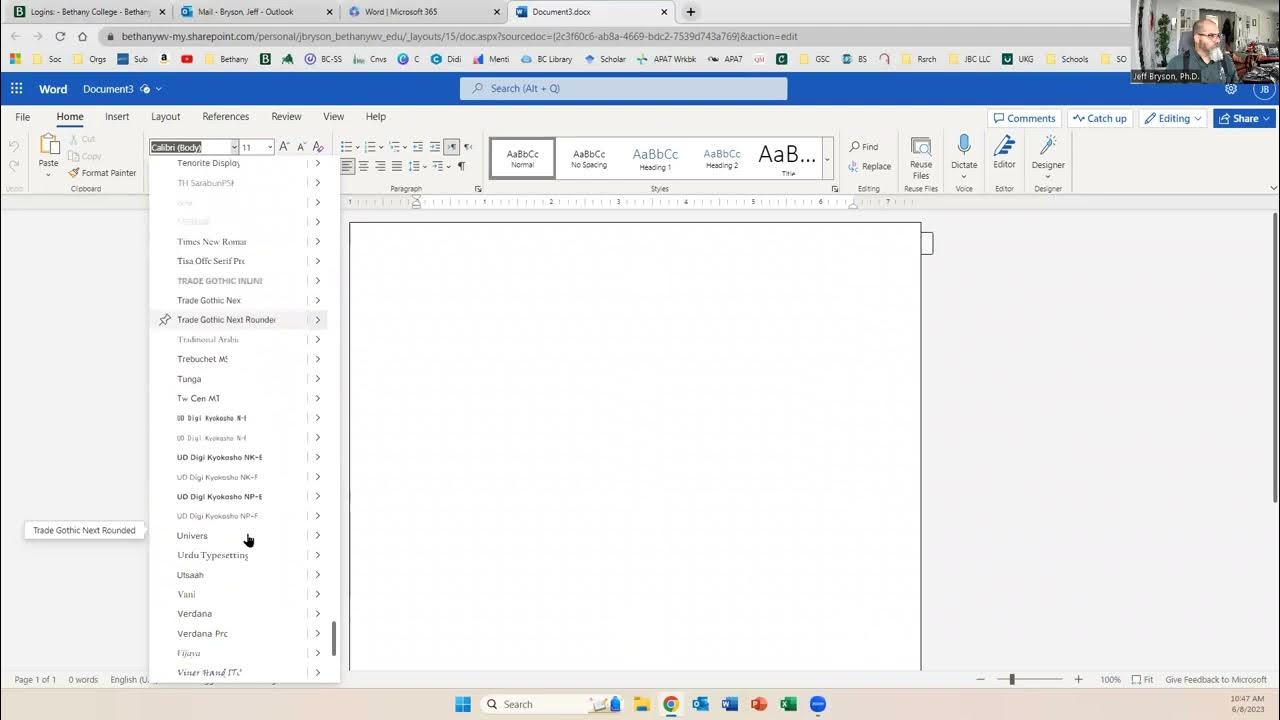Screen dimensions: 1280x720
Task: Click the Windows Start button
Action: pyautogui.click(x=463, y=704)
